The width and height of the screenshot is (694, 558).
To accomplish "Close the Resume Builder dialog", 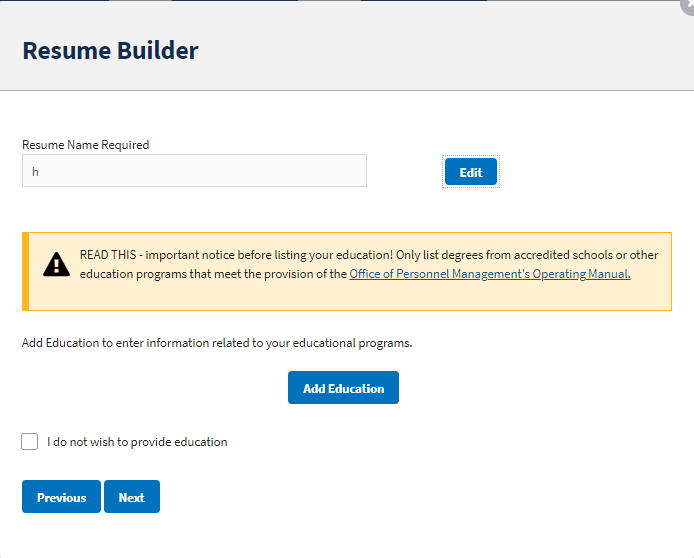I will coord(688,4).
